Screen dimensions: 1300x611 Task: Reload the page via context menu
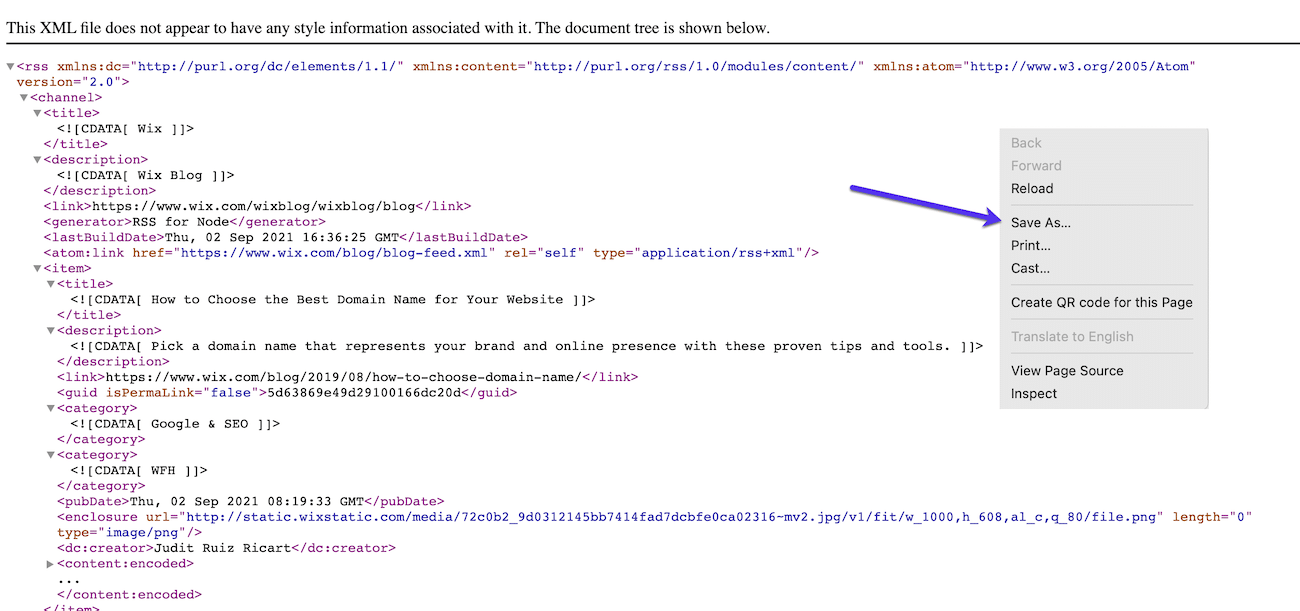click(1032, 188)
